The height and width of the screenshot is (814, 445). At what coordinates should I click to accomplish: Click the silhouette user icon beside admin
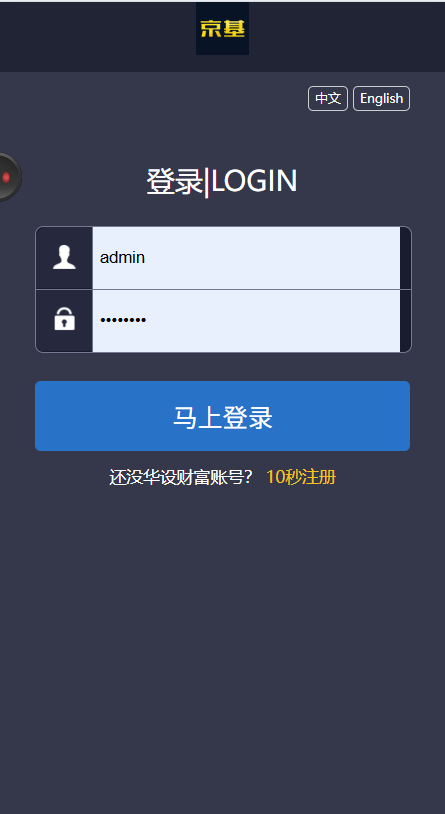(x=64, y=257)
